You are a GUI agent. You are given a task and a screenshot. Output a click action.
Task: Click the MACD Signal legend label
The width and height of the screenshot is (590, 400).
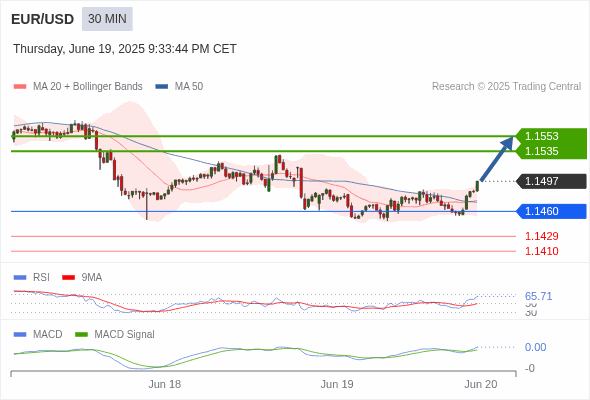click(x=125, y=335)
